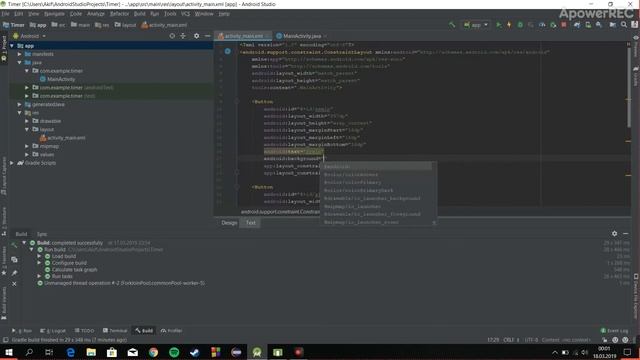Open the app run configuration dropdown
This screenshot has height=360, width=640.
coord(476,25)
